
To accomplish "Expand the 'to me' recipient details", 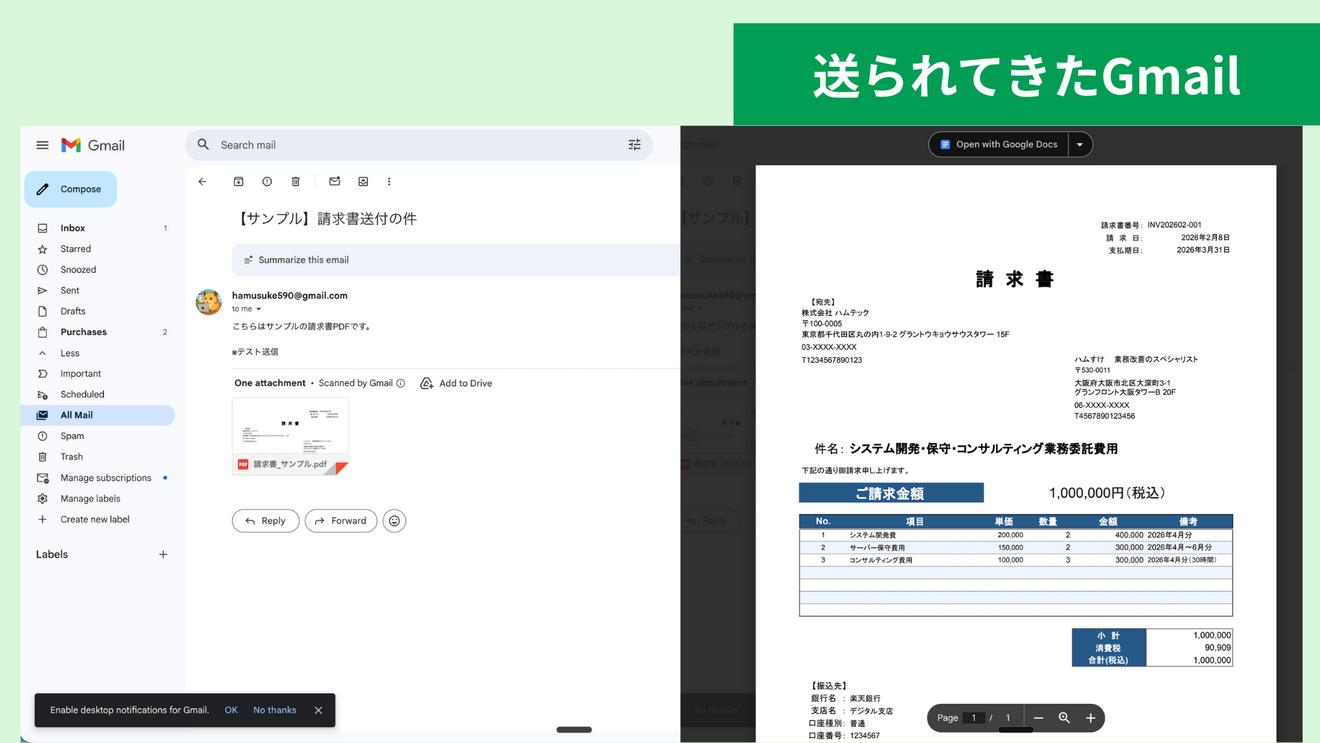I will (259, 309).
